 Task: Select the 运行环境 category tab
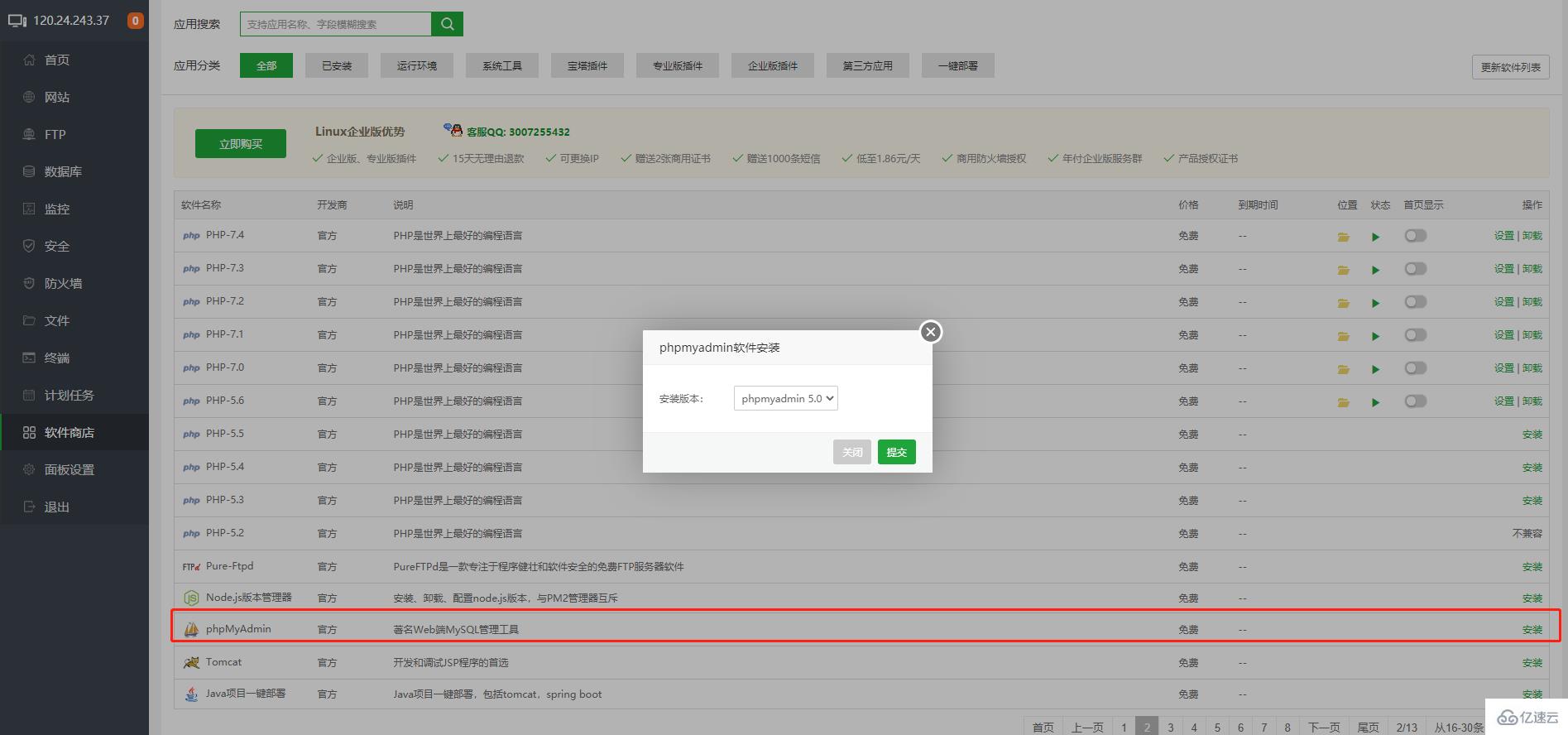pyautogui.click(x=417, y=65)
